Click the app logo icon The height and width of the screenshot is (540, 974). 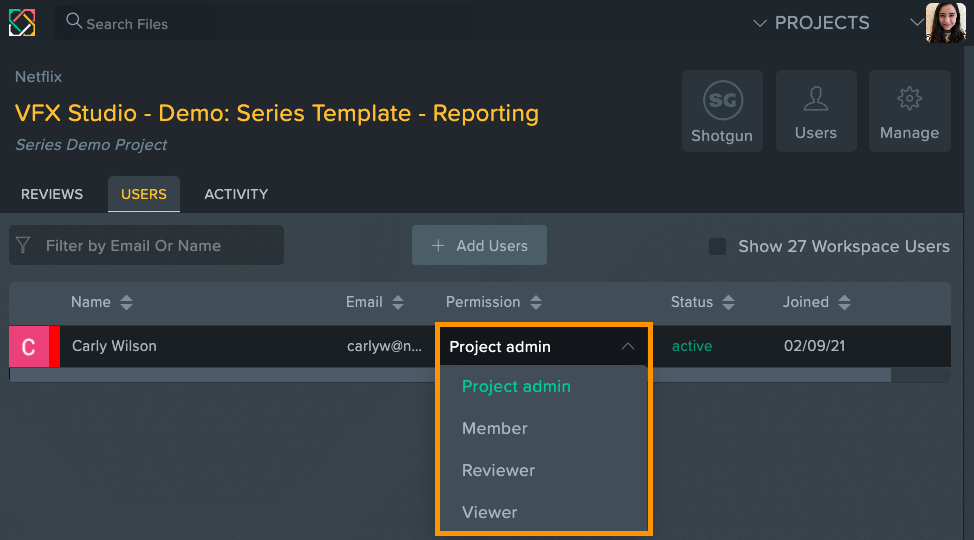coord(22,23)
